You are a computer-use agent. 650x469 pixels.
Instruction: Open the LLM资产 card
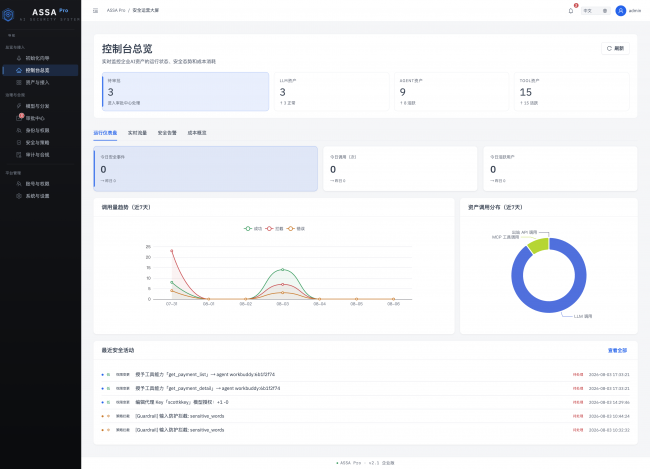pos(332,92)
